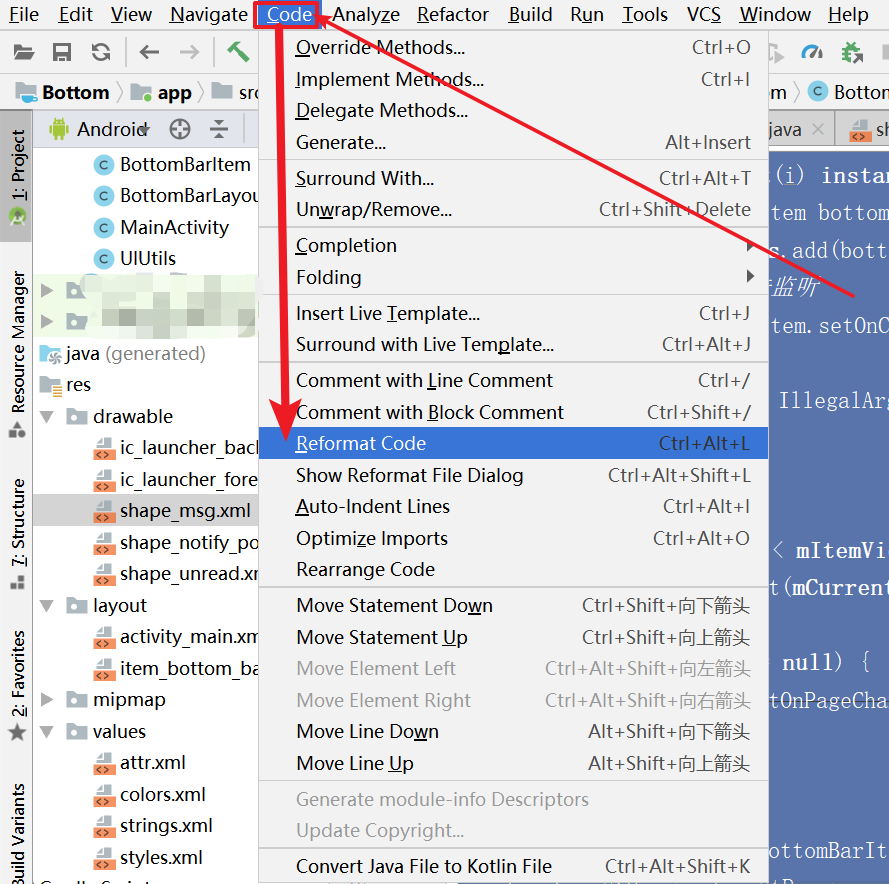The height and width of the screenshot is (884, 889).
Task: Collapse the drawable folder
Action: coord(47,417)
